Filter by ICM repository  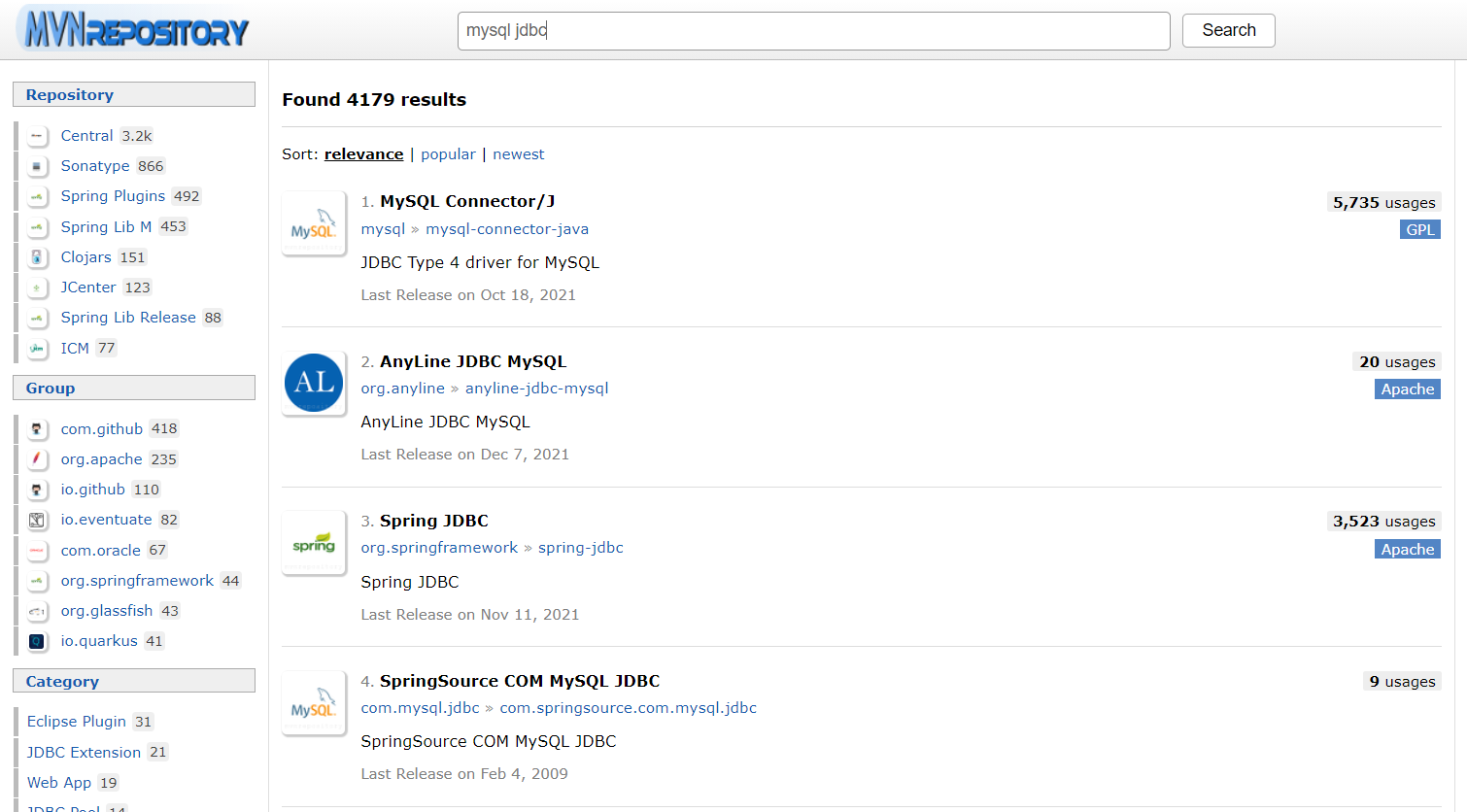click(75, 348)
